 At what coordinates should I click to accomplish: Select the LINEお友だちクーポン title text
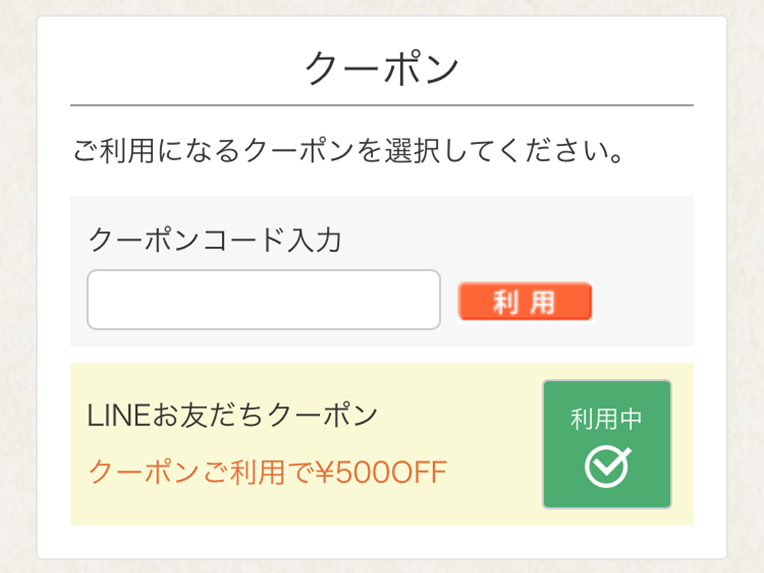233,414
